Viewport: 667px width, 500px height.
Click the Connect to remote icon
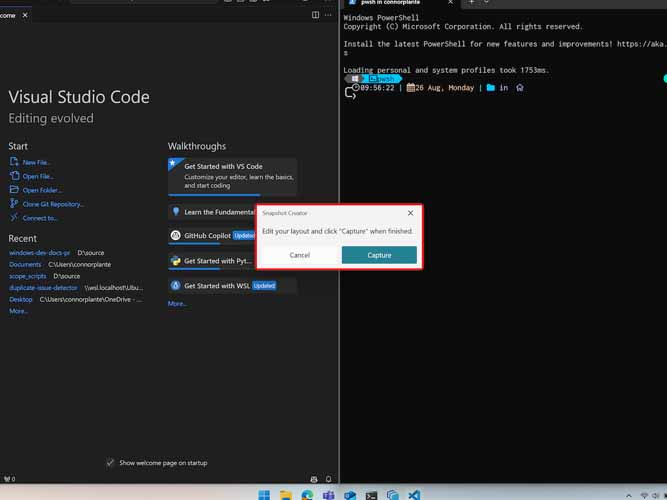pos(14,217)
